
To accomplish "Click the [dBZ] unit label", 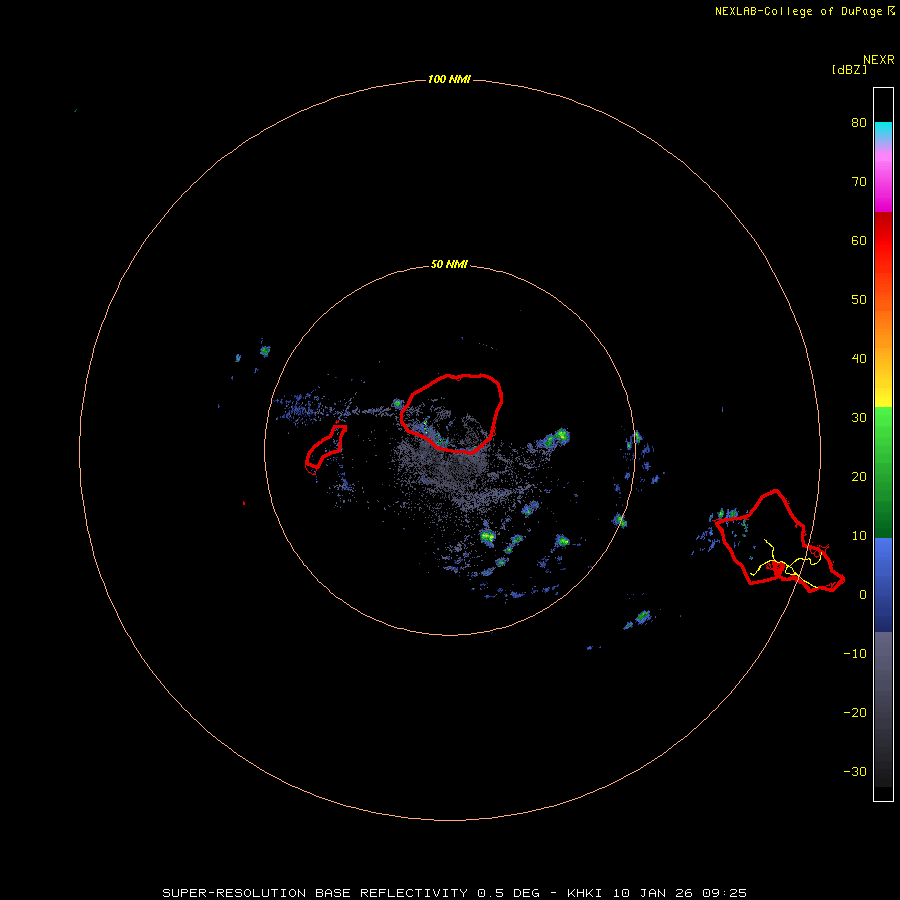I will [x=849, y=70].
